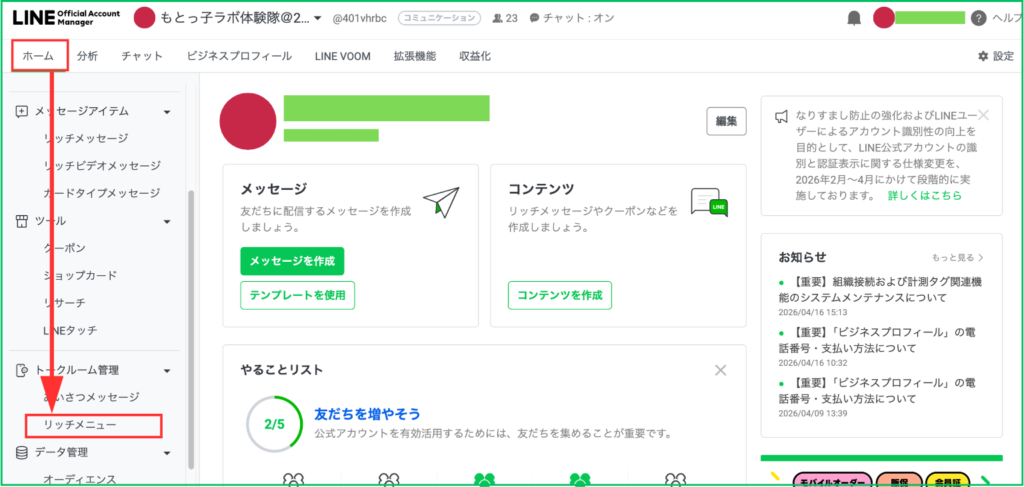Screen dimensions: 1024x487
Task: Click the コミュニケーション plan badge
Action: 439,18
